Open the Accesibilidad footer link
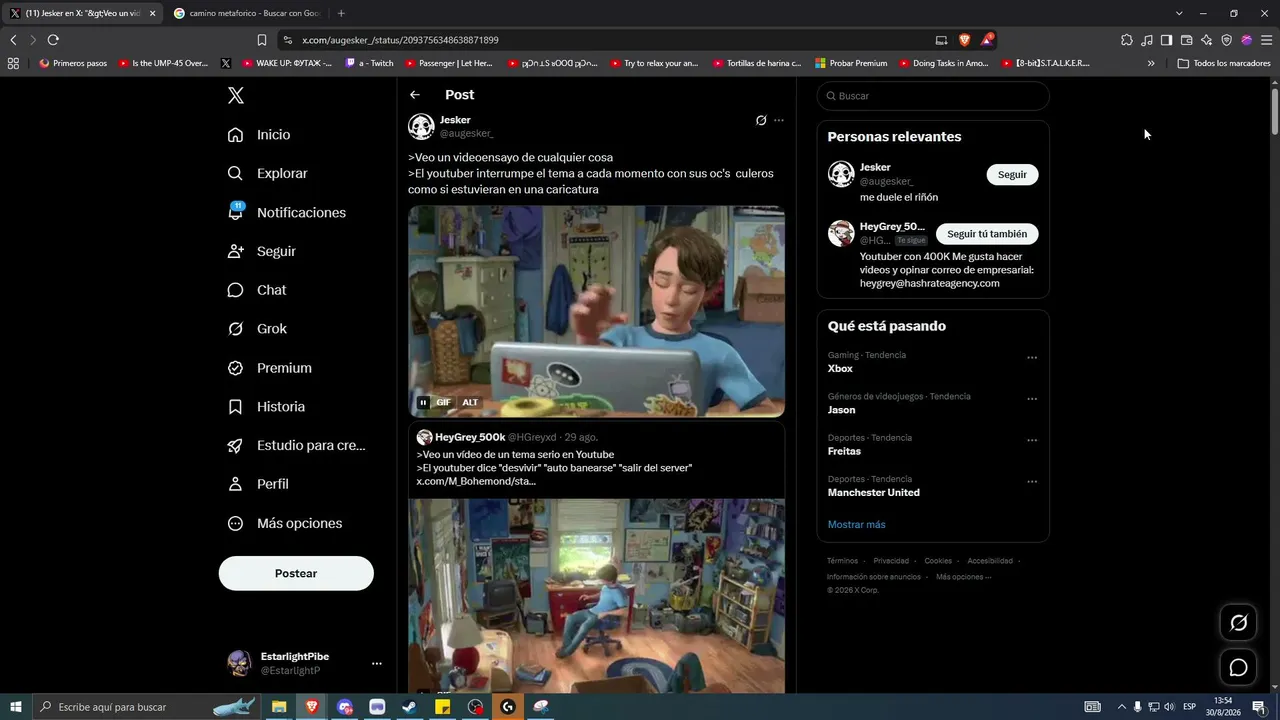This screenshot has width=1280, height=720. pos(990,561)
